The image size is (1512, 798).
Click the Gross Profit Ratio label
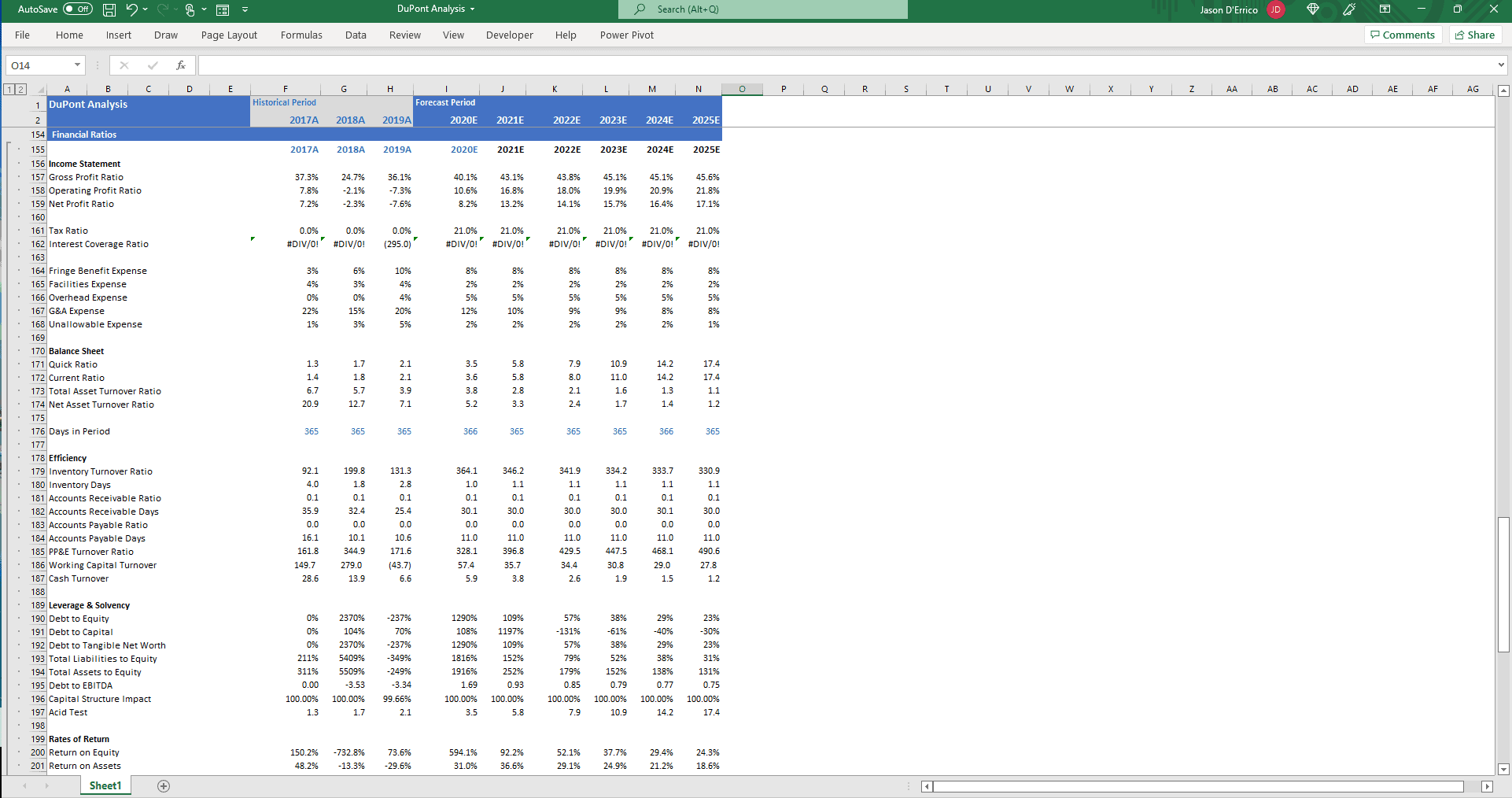tap(86, 177)
